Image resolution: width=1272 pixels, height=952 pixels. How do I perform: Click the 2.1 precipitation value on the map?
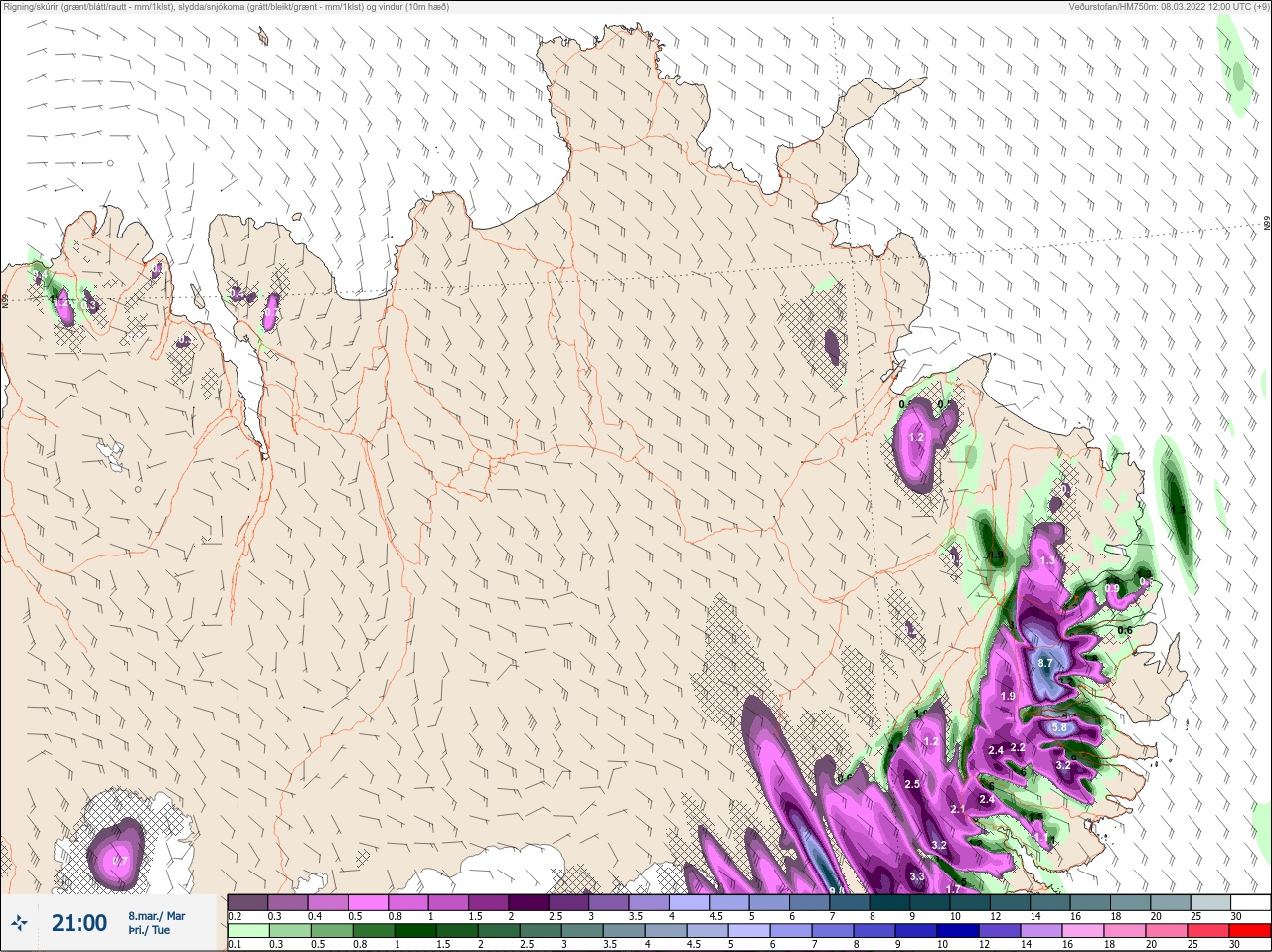pyautogui.click(x=958, y=810)
